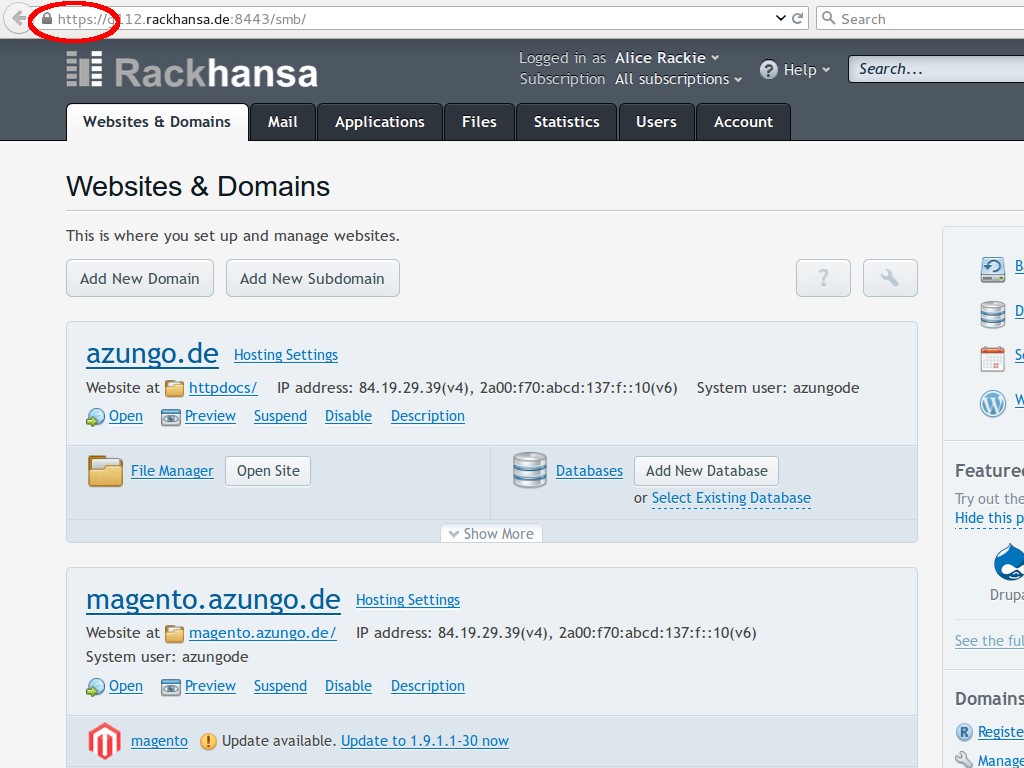Click the reload page icon in address bar
This screenshot has height=768, width=1024.
[x=797, y=18]
